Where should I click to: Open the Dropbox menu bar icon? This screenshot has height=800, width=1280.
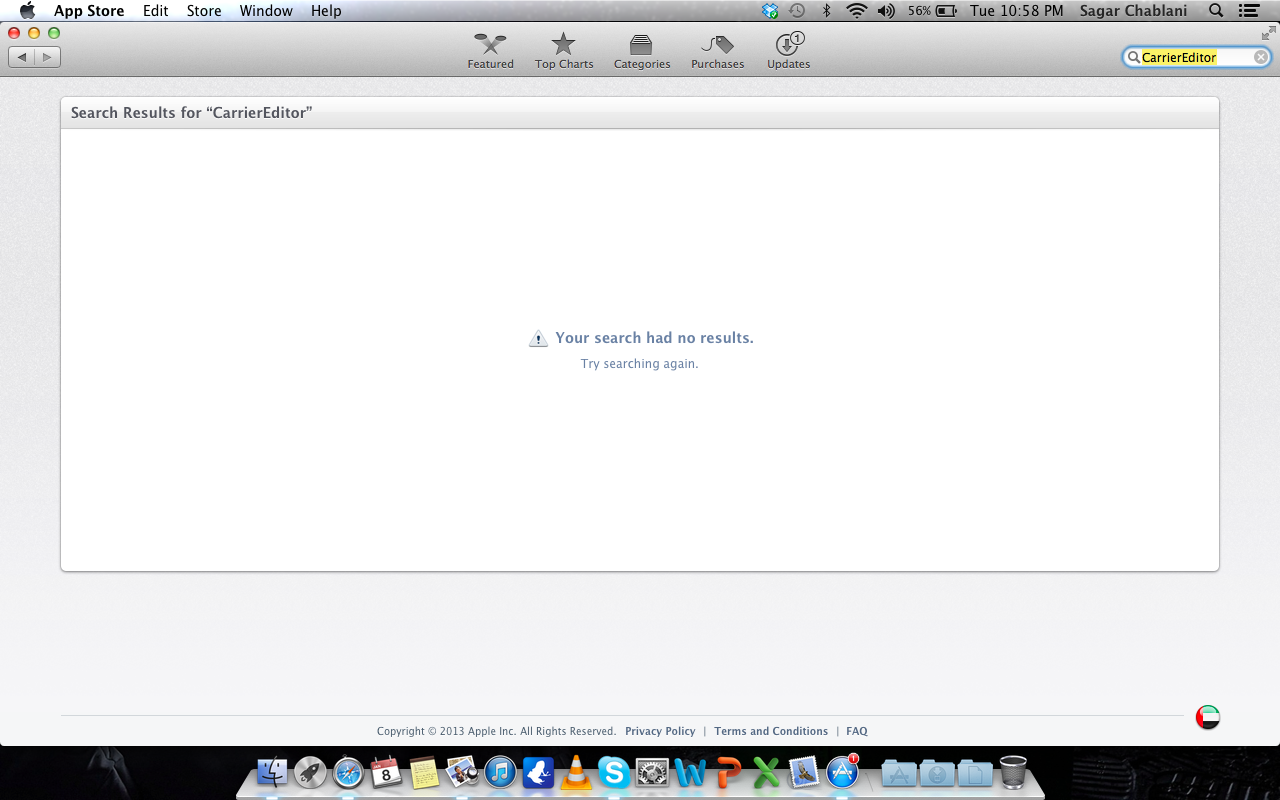click(x=769, y=11)
